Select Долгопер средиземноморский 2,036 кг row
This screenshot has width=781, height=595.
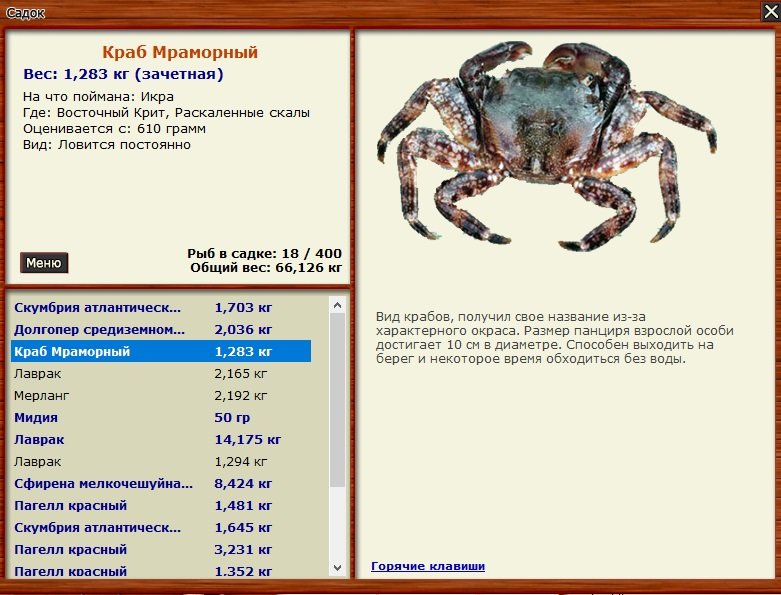[160, 330]
